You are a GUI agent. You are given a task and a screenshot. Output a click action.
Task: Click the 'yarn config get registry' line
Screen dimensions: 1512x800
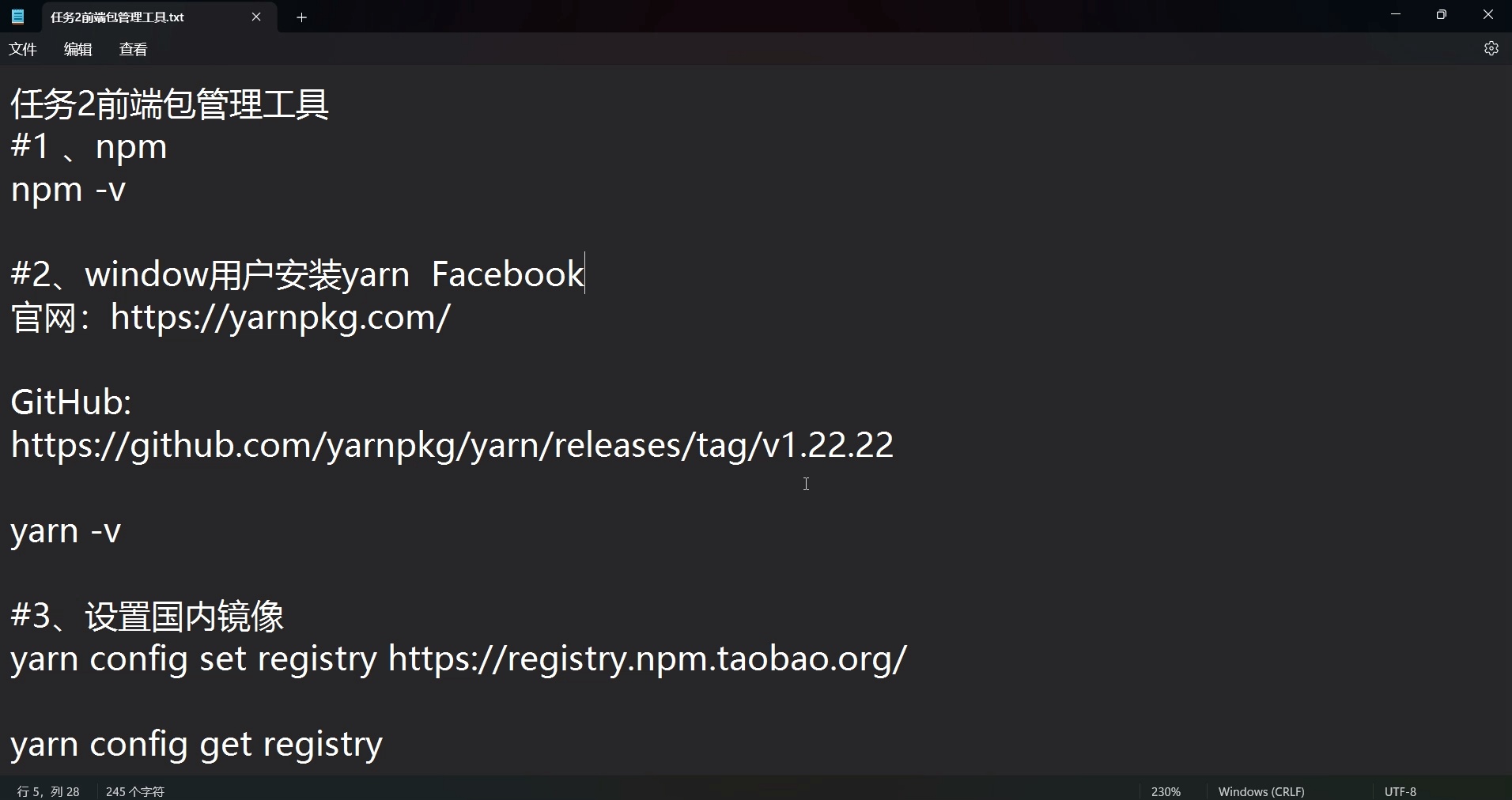195,743
